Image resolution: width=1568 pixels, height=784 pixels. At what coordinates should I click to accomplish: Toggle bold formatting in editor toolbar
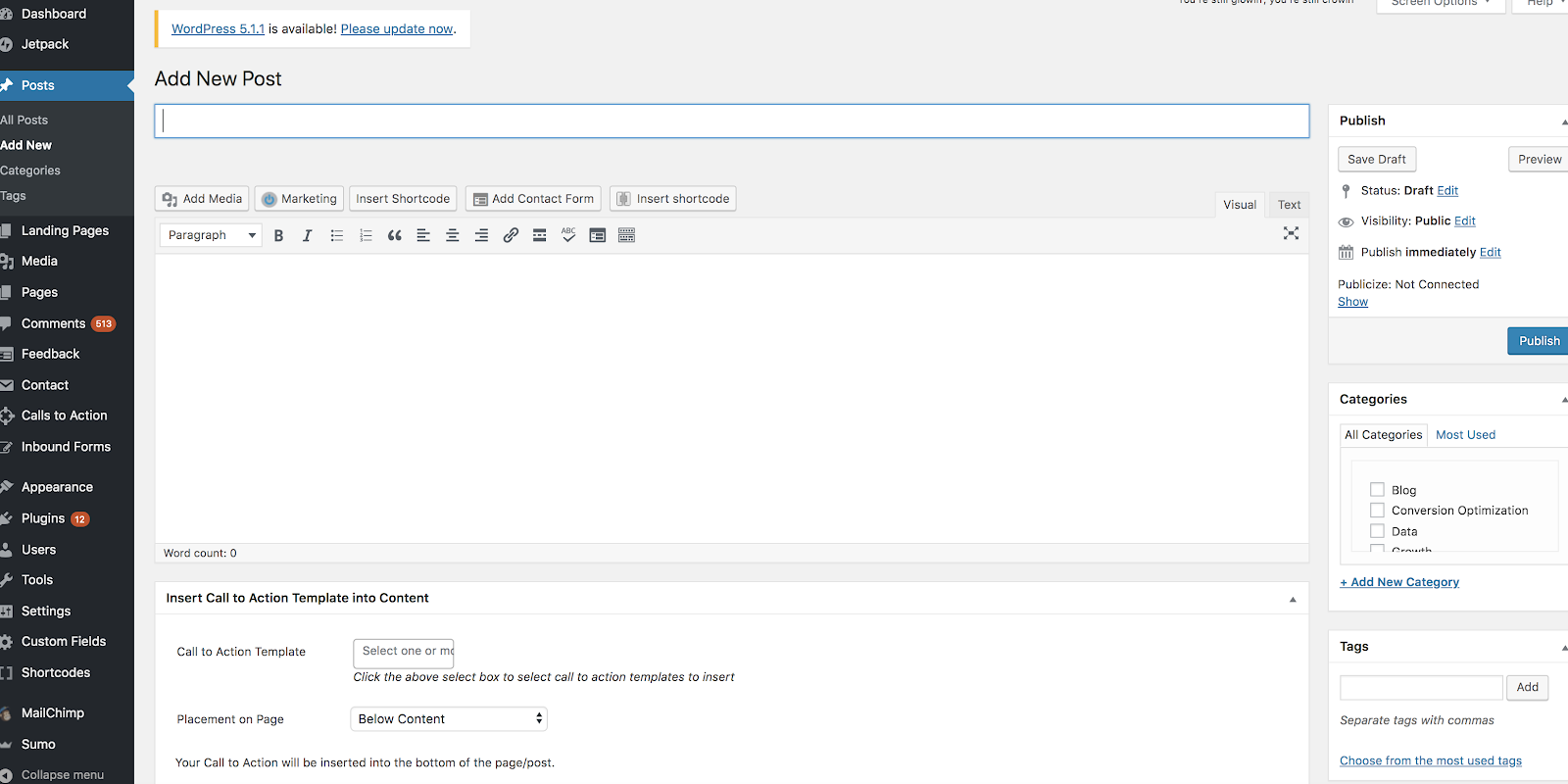click(x=278, y=235)
